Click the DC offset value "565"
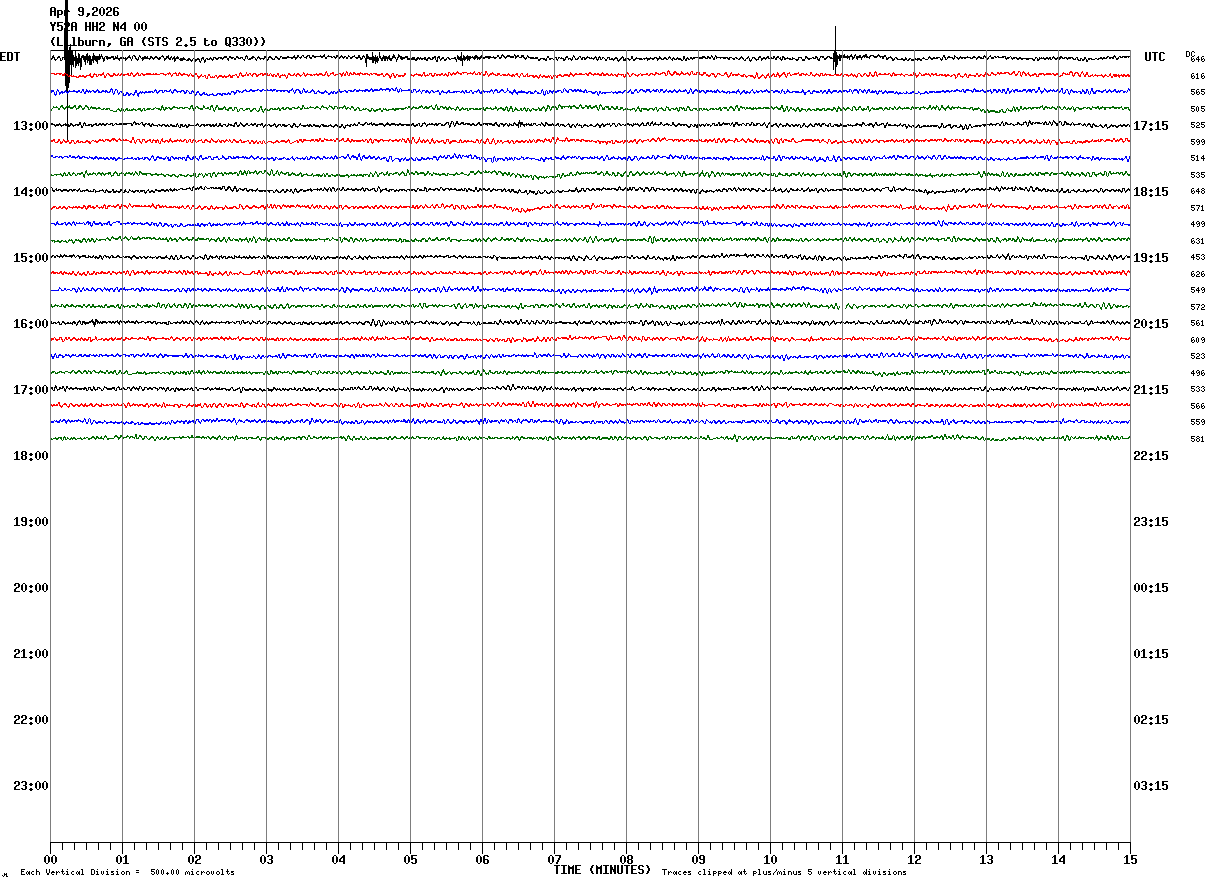This screenshot has width=1210, height=886. pyautogui.click(x=1197, y=92)
